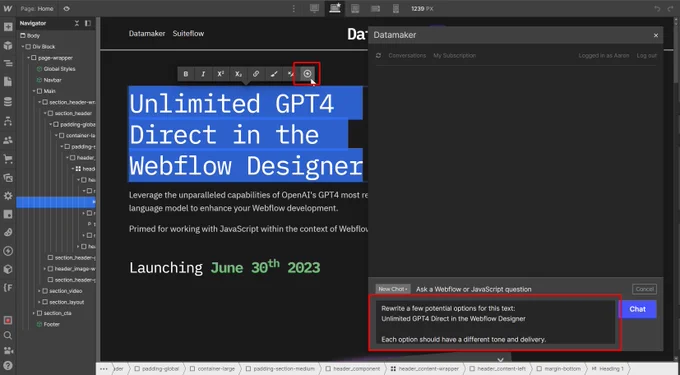Viewport: 680px width, 375px height.
Task: Open the Logic flow panel
Action: (8, 121)
